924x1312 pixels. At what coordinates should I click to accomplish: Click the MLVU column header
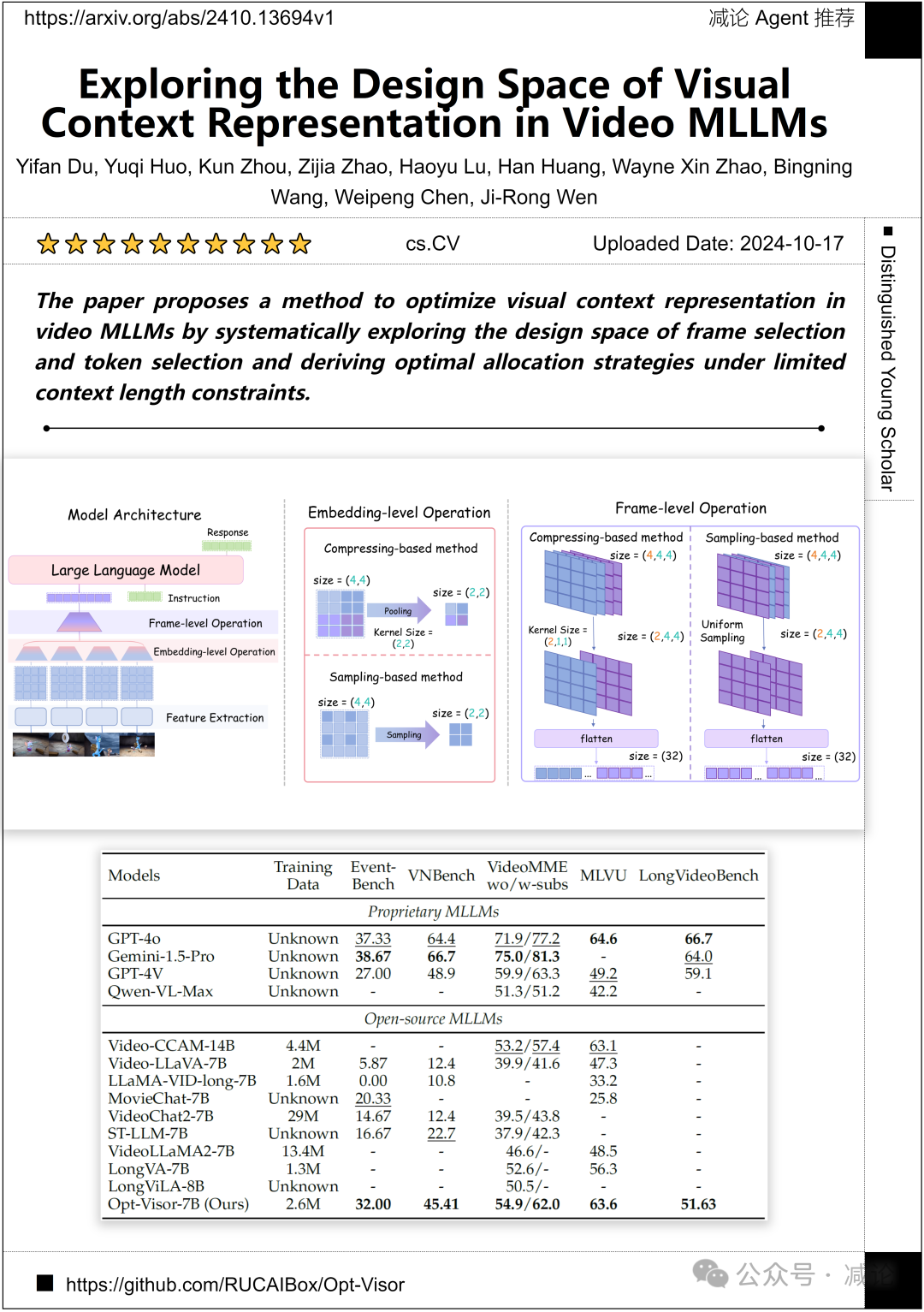pos(603,876)
